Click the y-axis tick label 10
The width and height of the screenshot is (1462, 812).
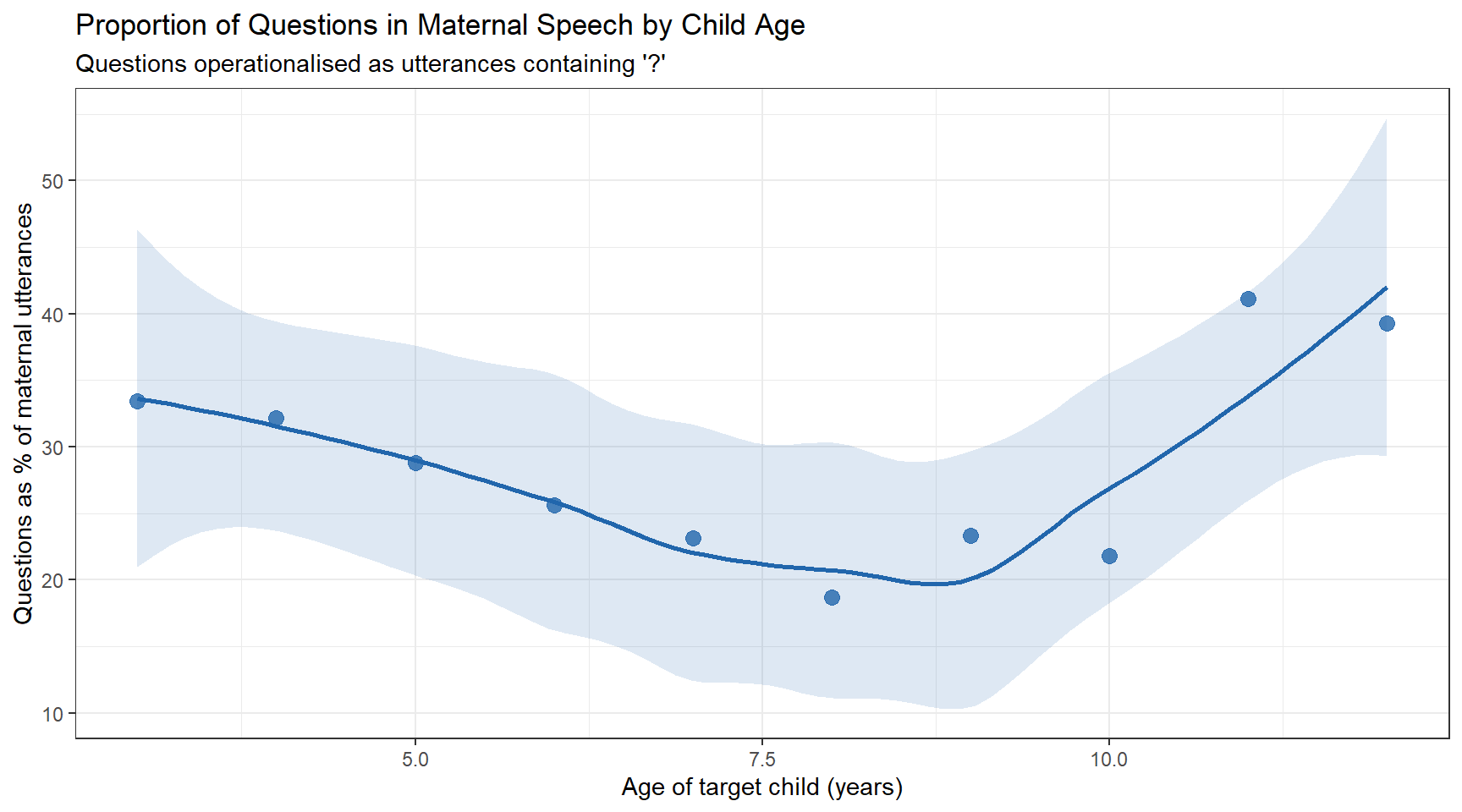[52, 714]
